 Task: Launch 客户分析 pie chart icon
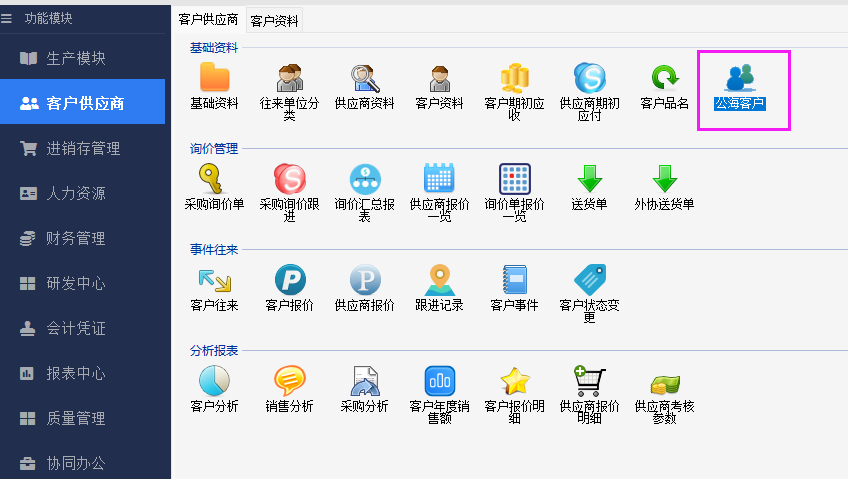coord(214,381)
